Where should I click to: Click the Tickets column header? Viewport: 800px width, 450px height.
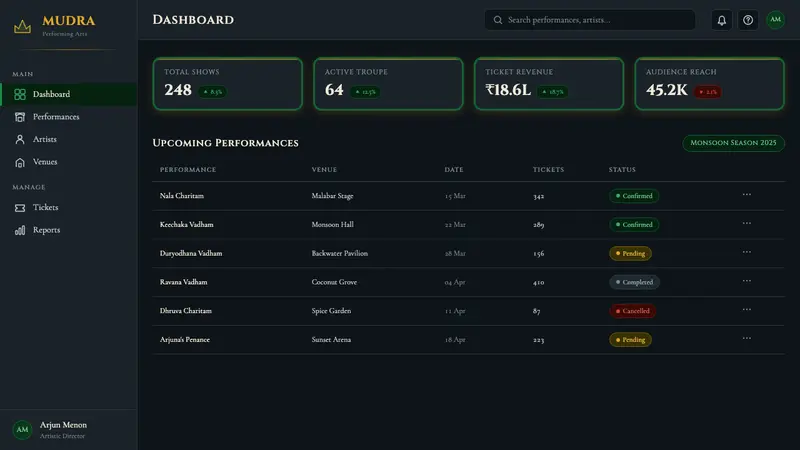(548, 169)
